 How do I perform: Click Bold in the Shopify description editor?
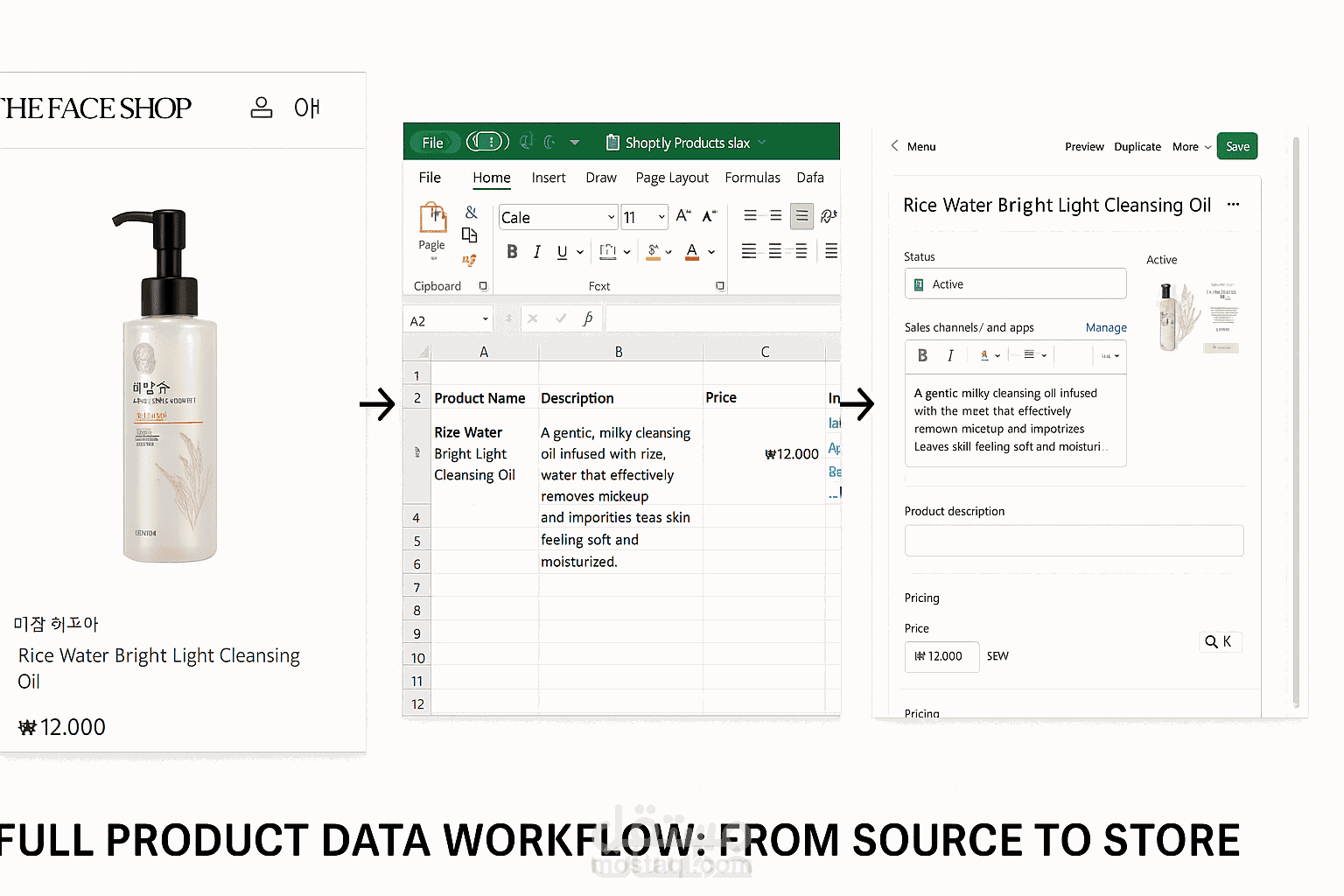point(922,355)
